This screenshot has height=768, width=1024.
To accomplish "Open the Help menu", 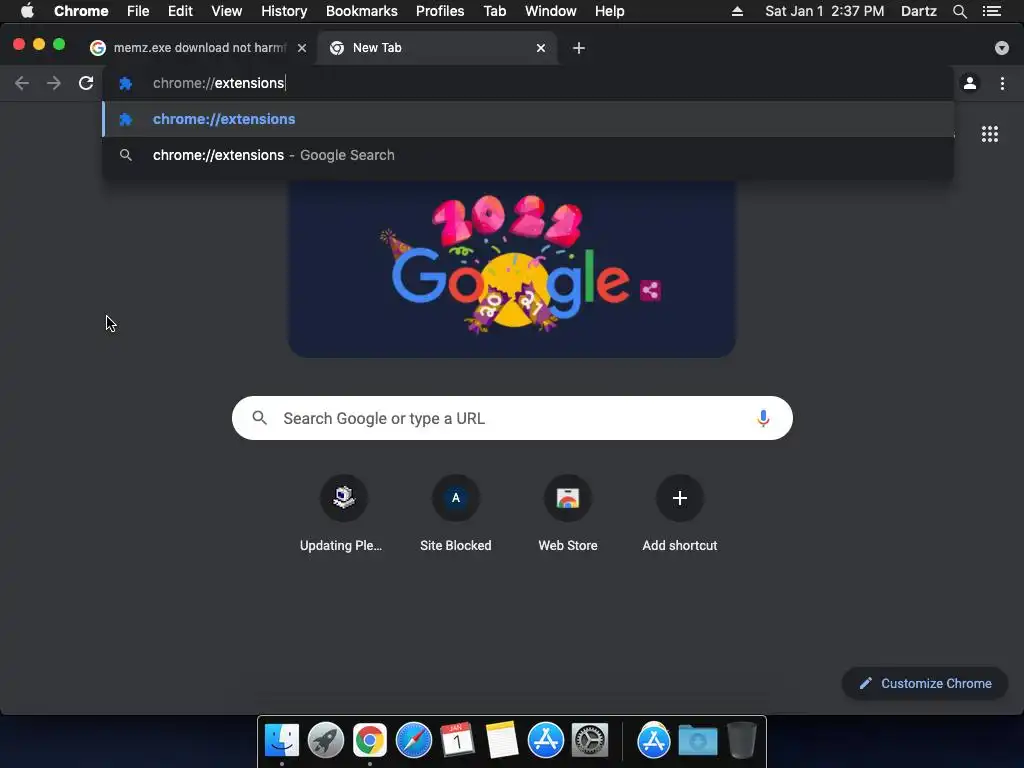I will click(x=609, y=11).
